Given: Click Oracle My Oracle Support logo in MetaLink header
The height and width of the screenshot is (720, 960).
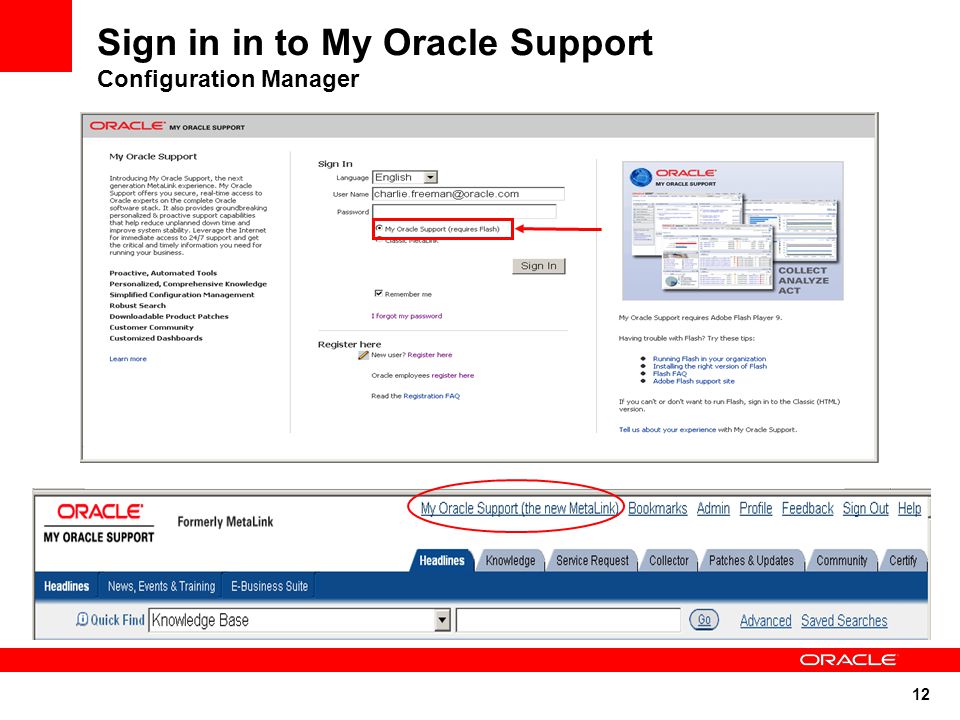Looking at the screenshot, I should (99, 523).
